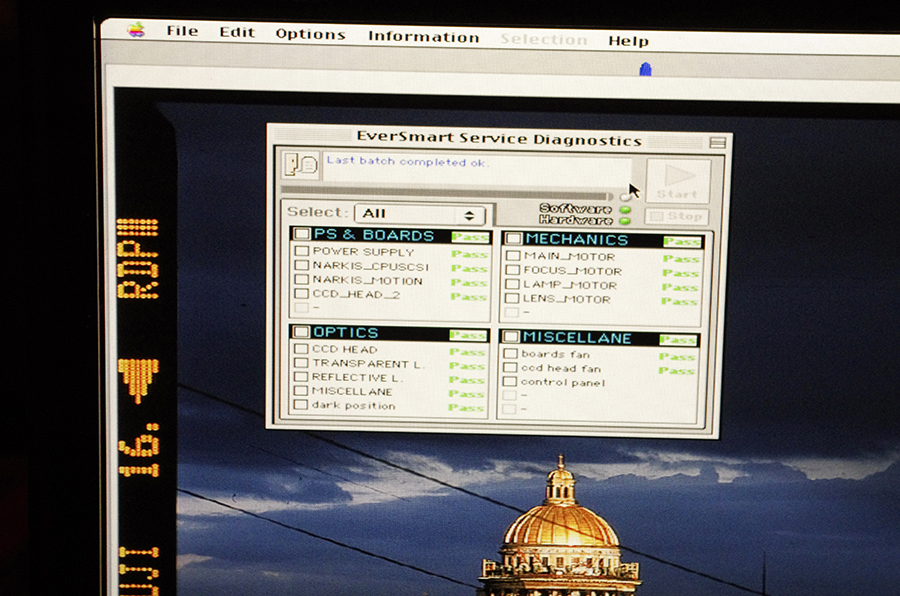Tick the control panel checkbox
This screenshot has width=900, height=596.
coord(510,381)
